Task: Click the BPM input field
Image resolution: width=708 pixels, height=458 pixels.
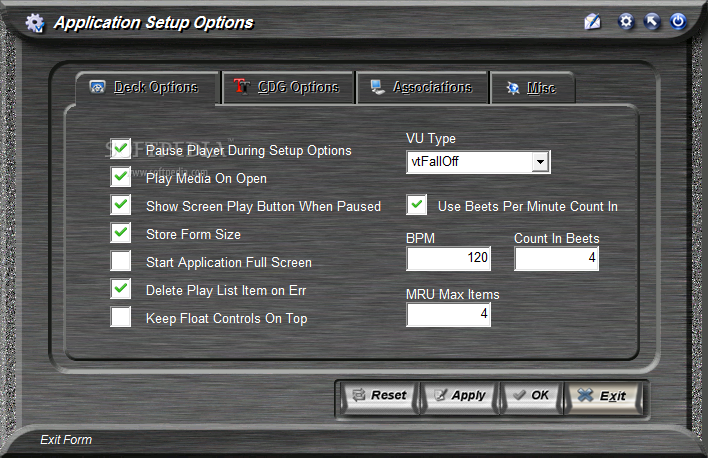Action: pyautogui.click(x=448, y=258)
